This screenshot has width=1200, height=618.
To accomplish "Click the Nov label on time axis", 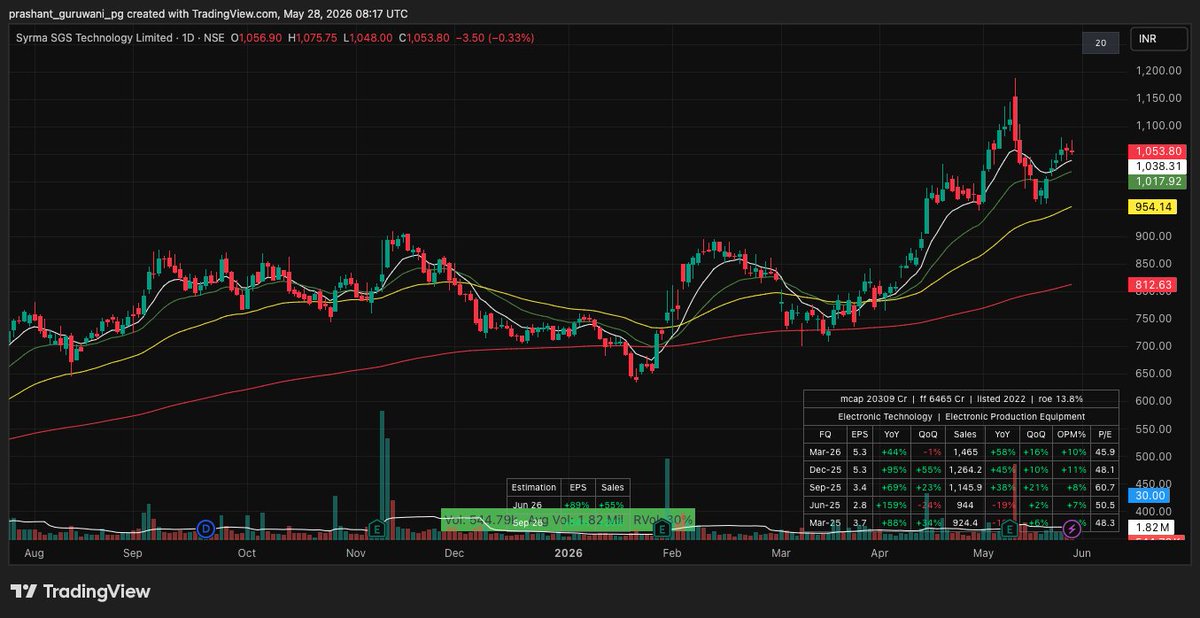I will coord(357,552).
